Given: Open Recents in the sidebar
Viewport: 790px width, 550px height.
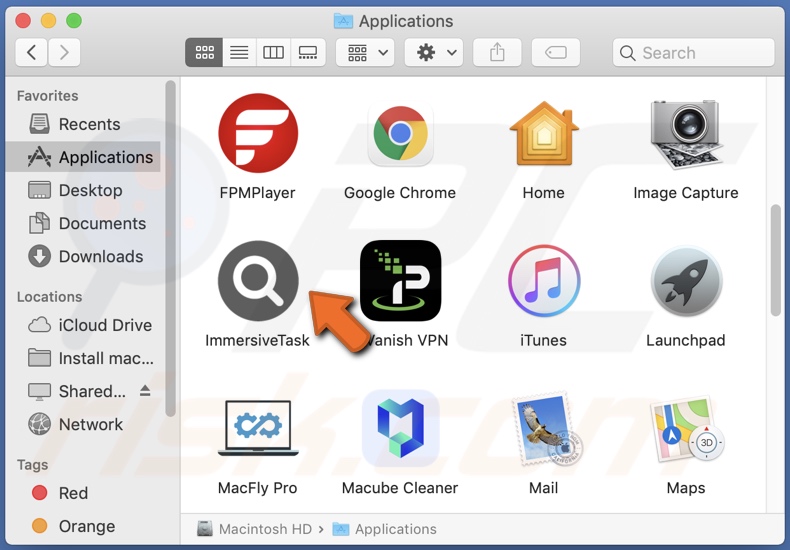Looking at the screenshot, I should pos(83,124).
